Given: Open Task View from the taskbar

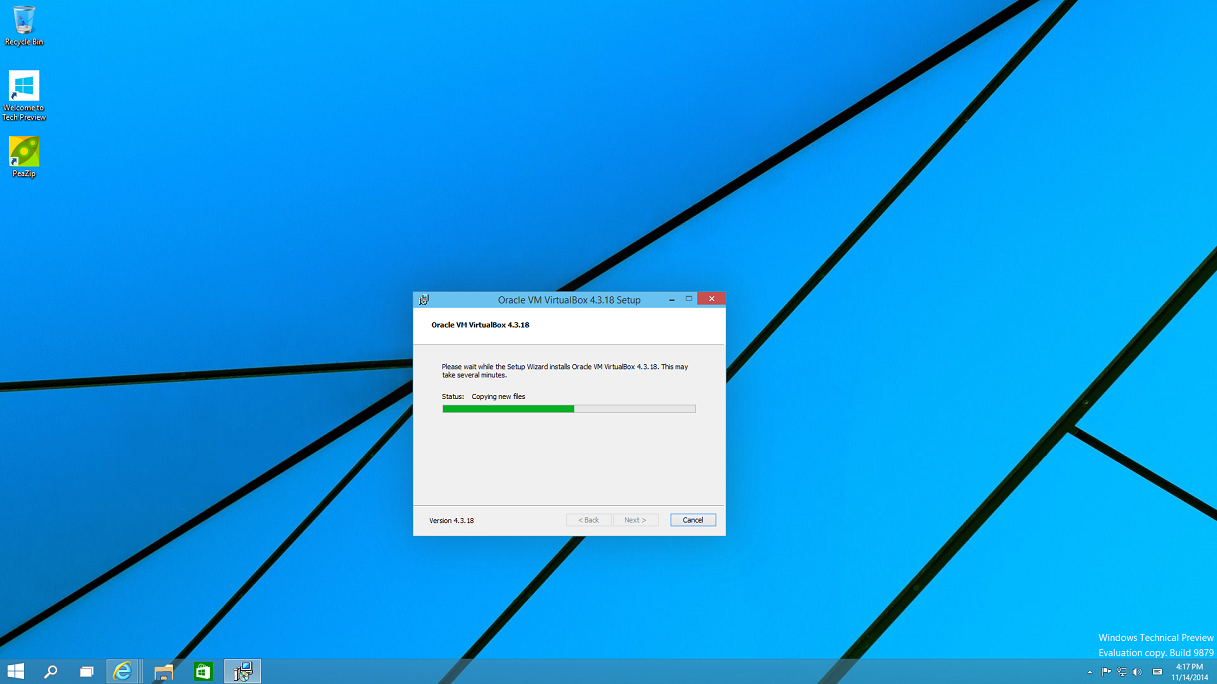Looking at the screenshot, I should pyautogui.click(x=86, y=672).
